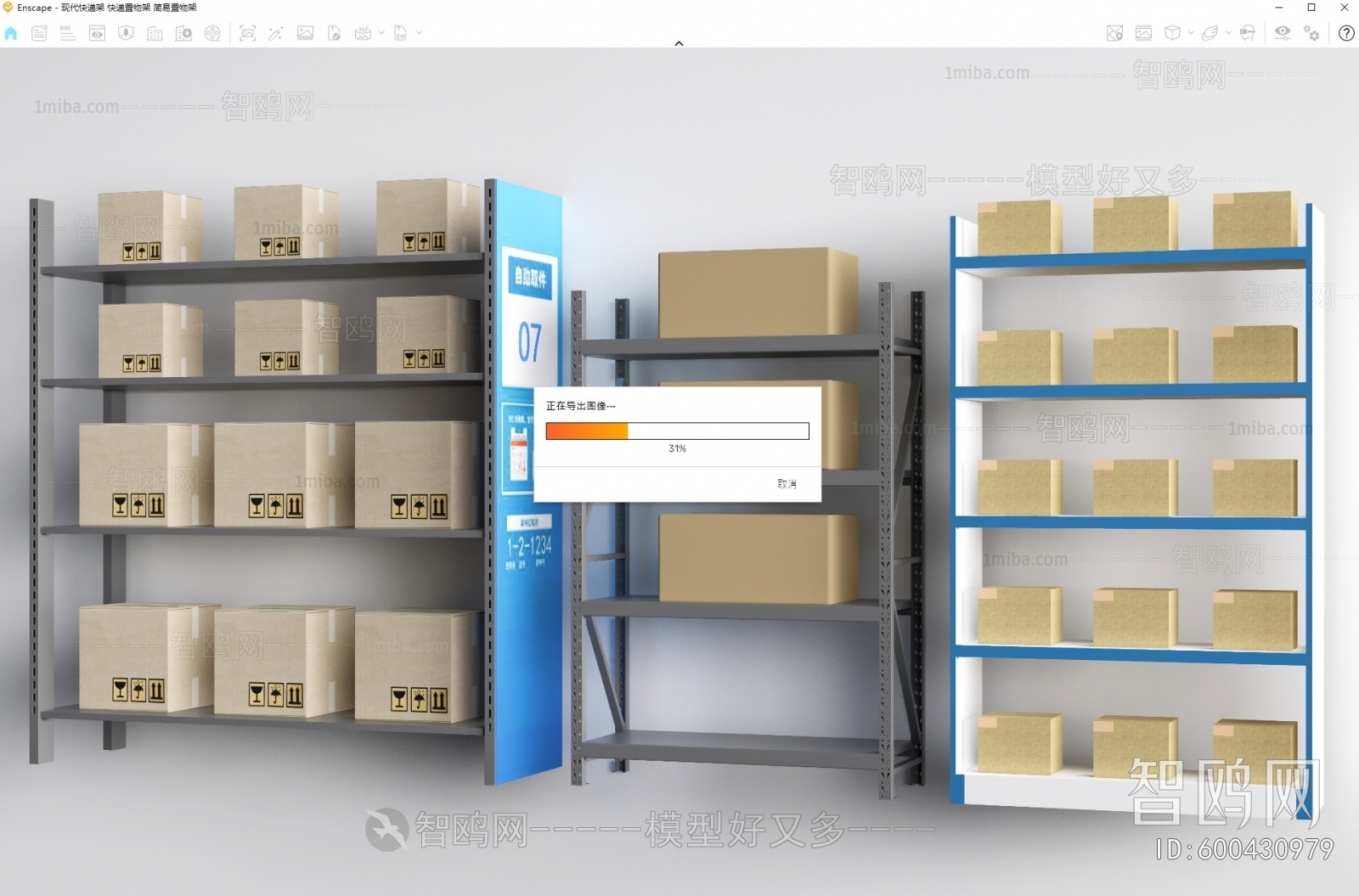Expand the EXE export dropdown arrow

419,34
